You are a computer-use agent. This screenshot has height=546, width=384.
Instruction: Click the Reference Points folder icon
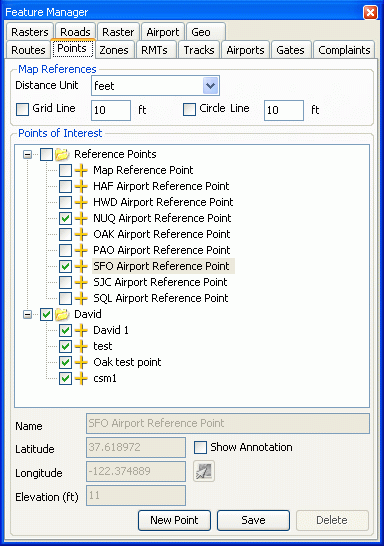point(62,154)
